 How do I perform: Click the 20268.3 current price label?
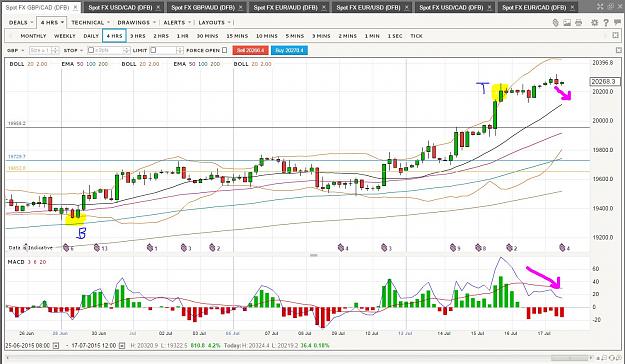pos(604,81)
